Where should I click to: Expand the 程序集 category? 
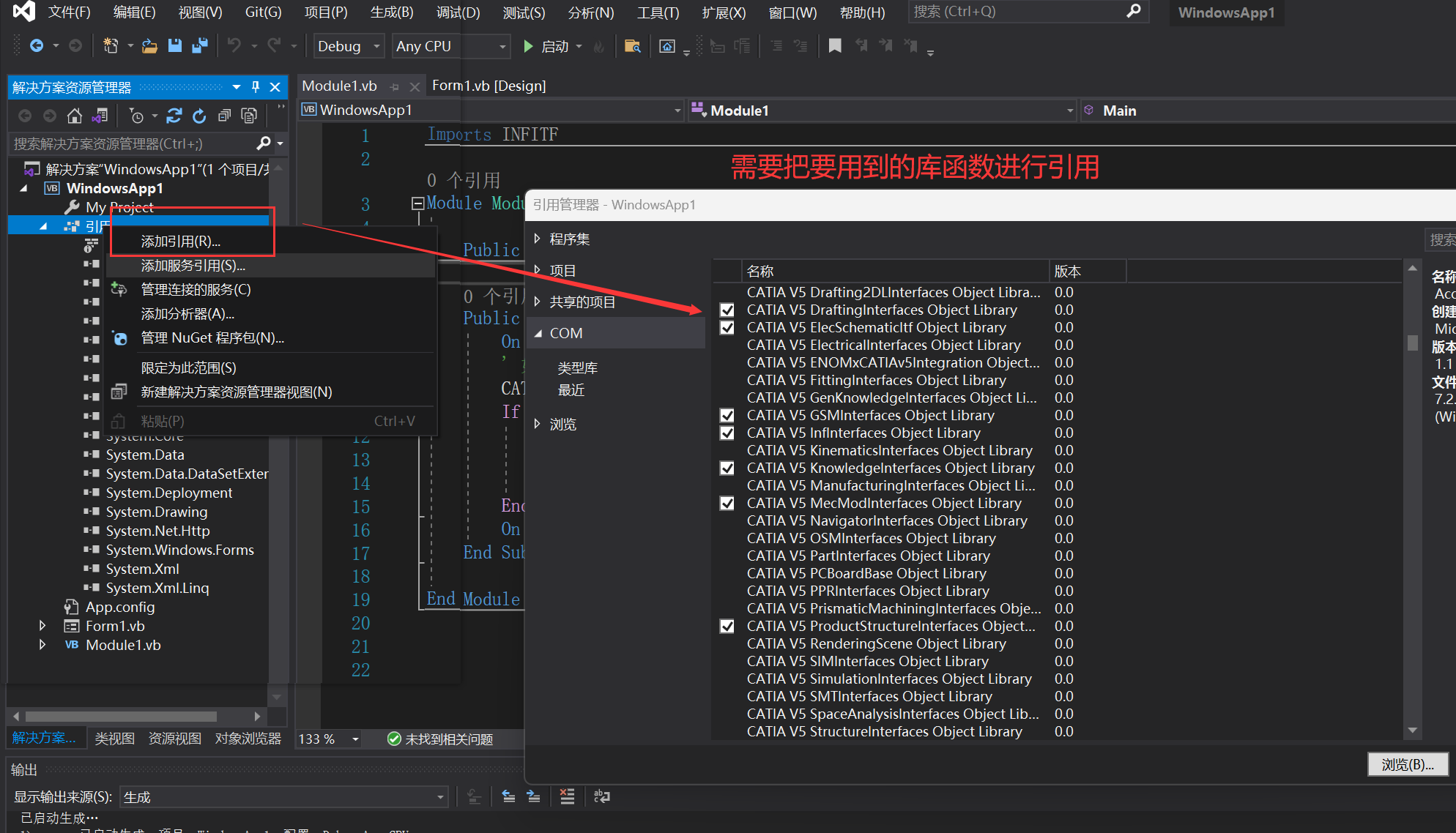tap(537, 239)
